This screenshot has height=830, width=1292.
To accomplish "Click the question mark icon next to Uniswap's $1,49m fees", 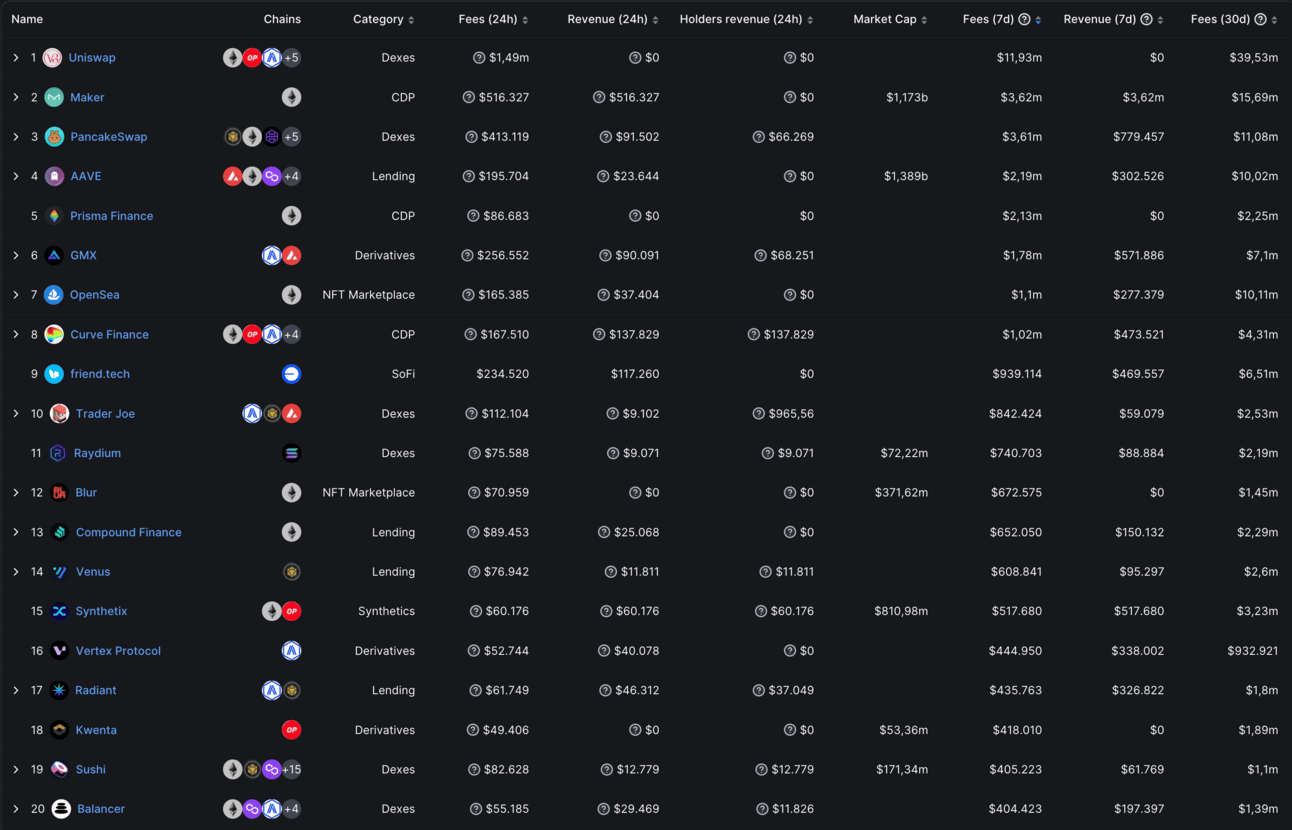I will (x=479, y=58).
